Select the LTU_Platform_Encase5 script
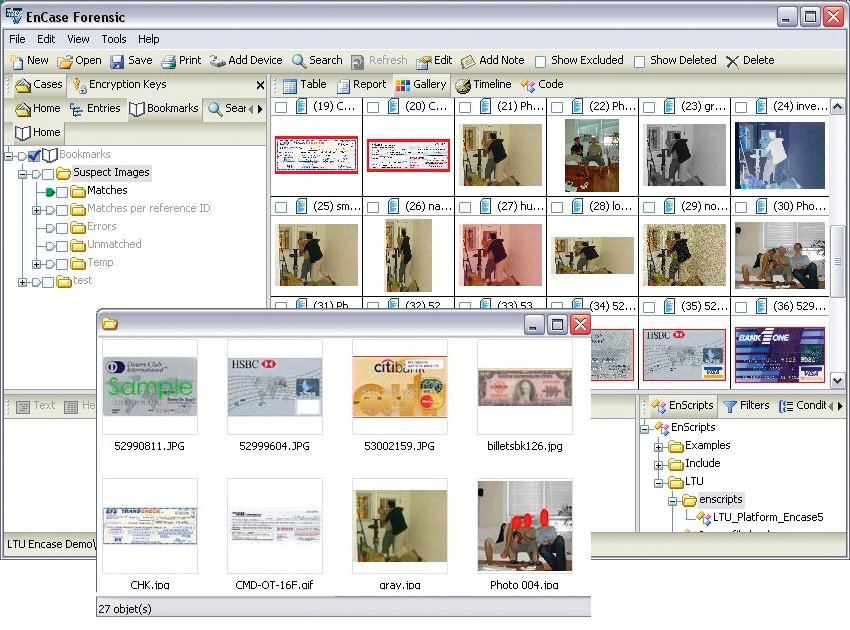 767,517
